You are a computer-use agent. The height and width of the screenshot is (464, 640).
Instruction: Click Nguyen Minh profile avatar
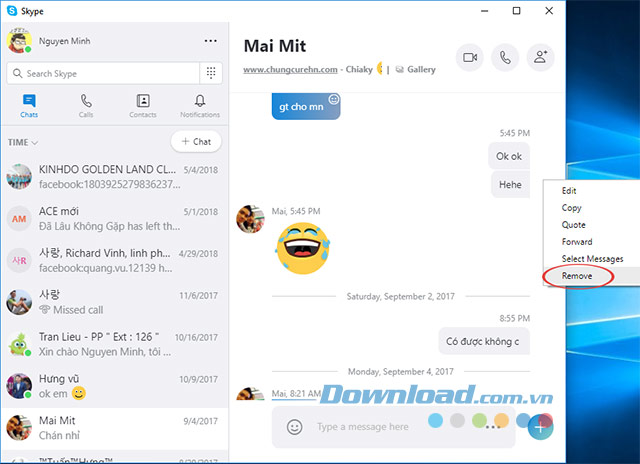click(x=19, y=42)
